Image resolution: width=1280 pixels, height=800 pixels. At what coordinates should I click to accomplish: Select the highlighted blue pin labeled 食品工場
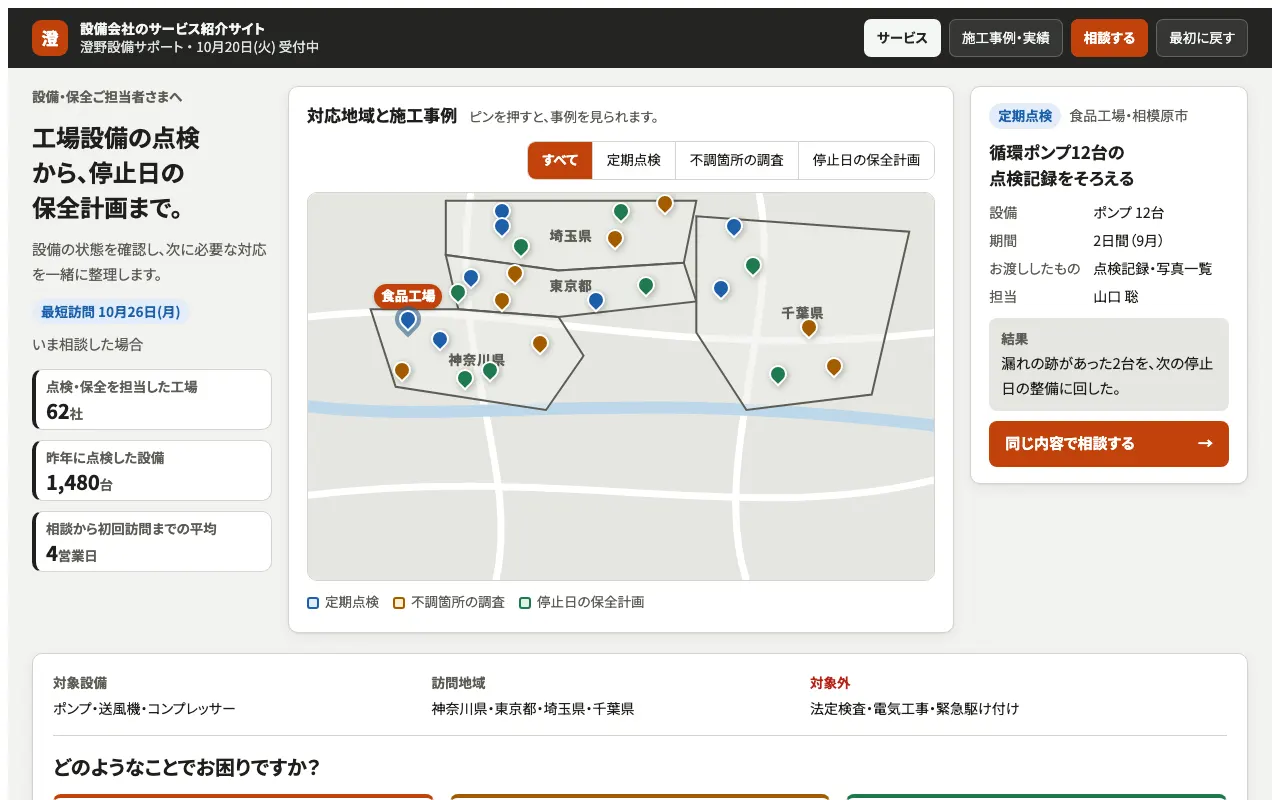click(408, 320)
